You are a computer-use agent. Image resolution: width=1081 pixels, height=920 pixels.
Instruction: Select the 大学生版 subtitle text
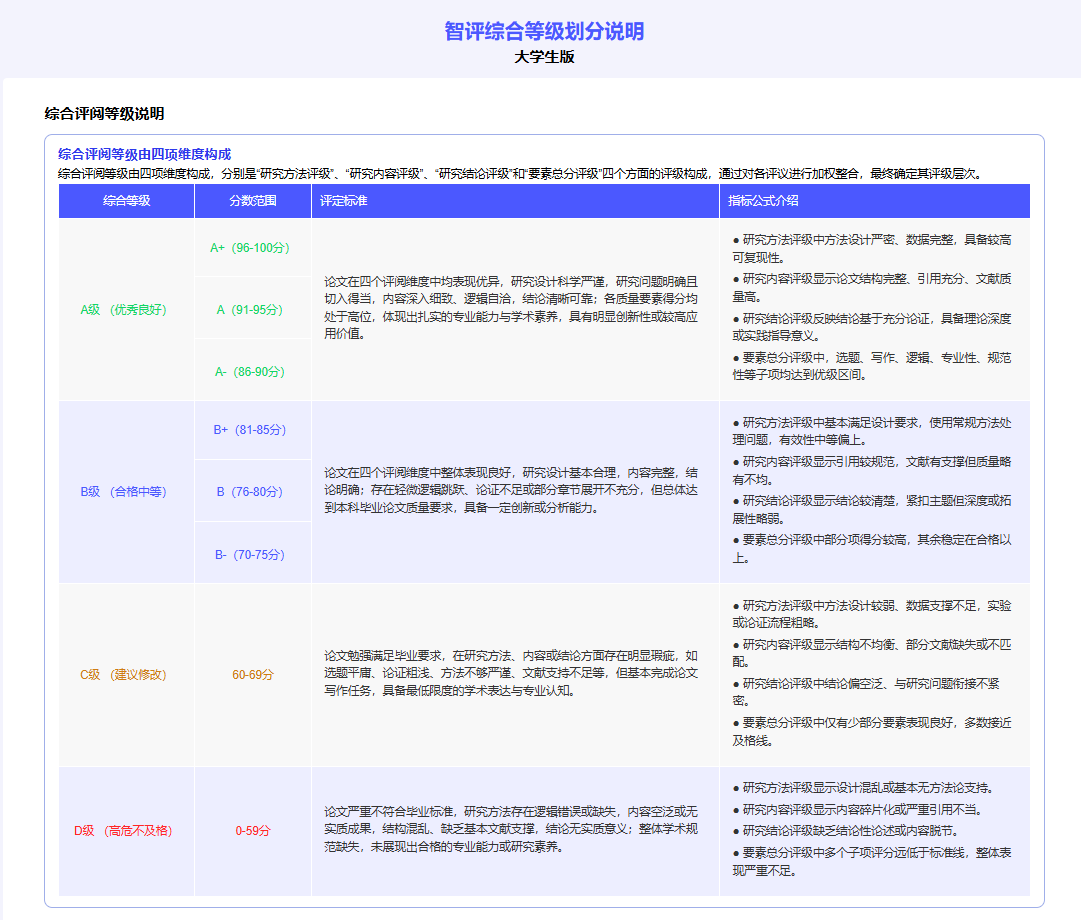(544, 57)
